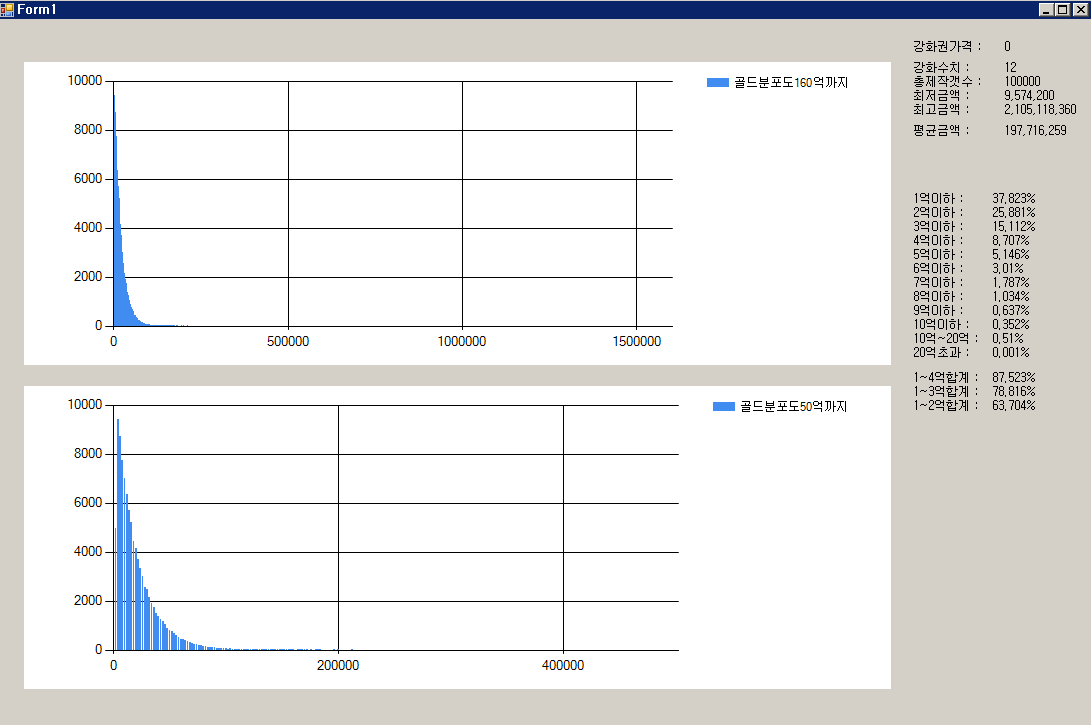Click the 평균금액 value 197,716,259

[x=1035, y=131]
